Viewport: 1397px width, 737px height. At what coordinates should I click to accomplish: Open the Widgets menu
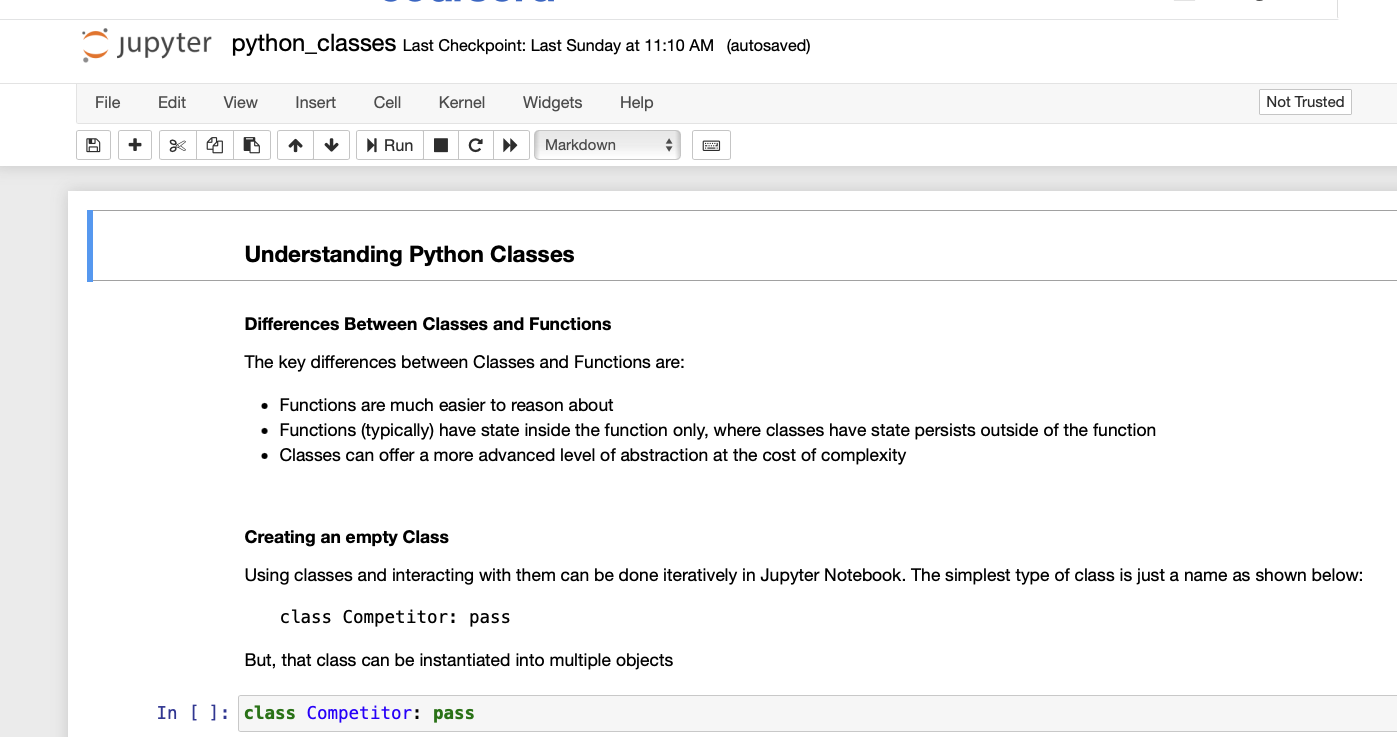[552, 102]
